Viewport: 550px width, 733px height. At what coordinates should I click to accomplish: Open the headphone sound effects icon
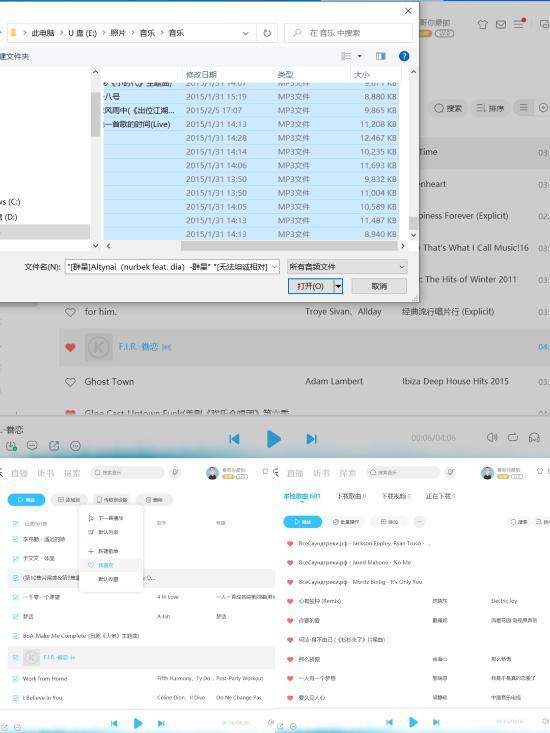point(534,438)
